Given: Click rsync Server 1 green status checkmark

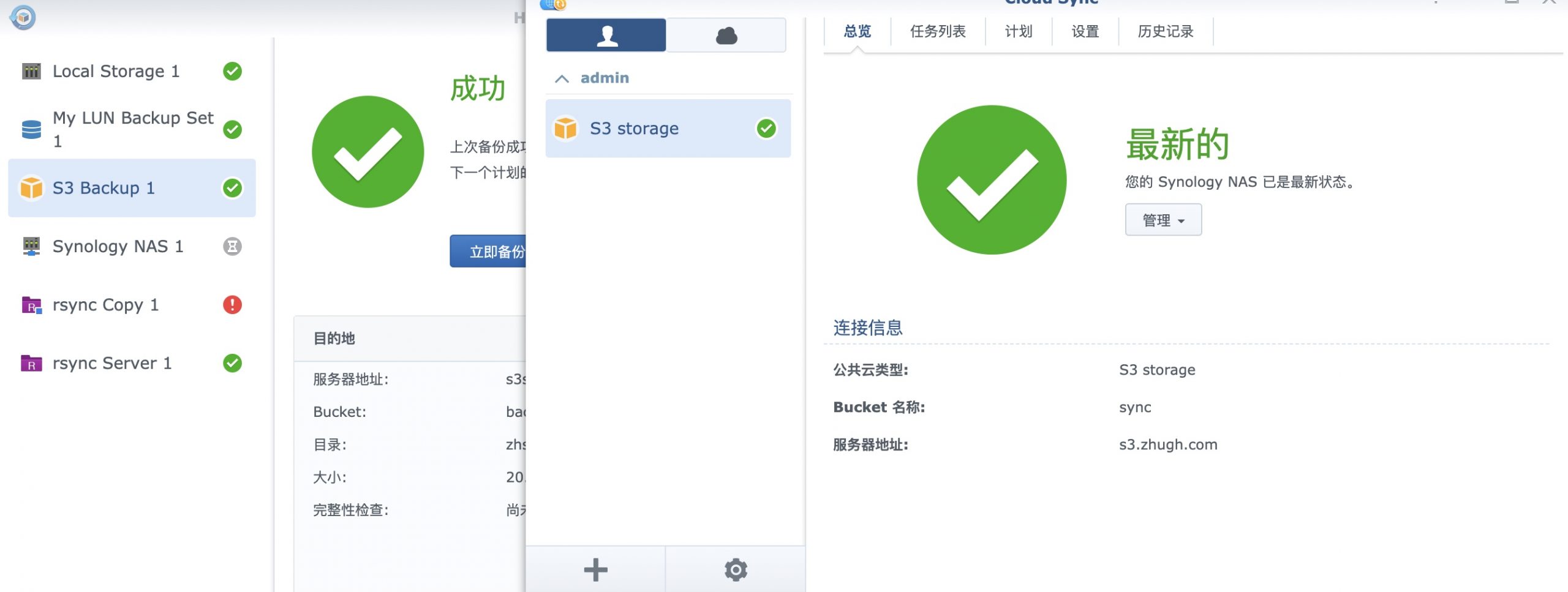Looking at the screenshot, I should (x=232, y=364).
